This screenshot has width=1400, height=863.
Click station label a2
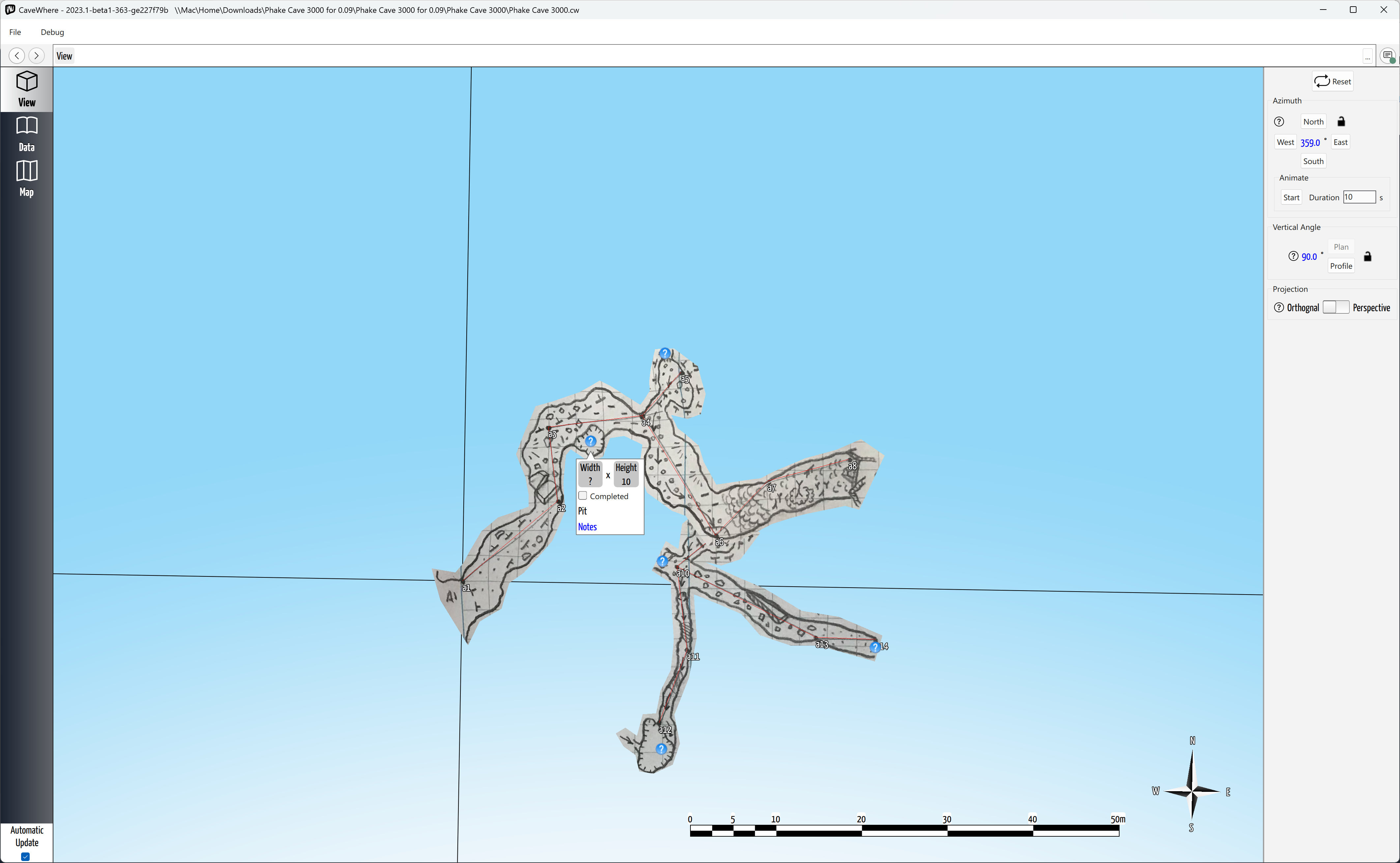click(561, 508)
